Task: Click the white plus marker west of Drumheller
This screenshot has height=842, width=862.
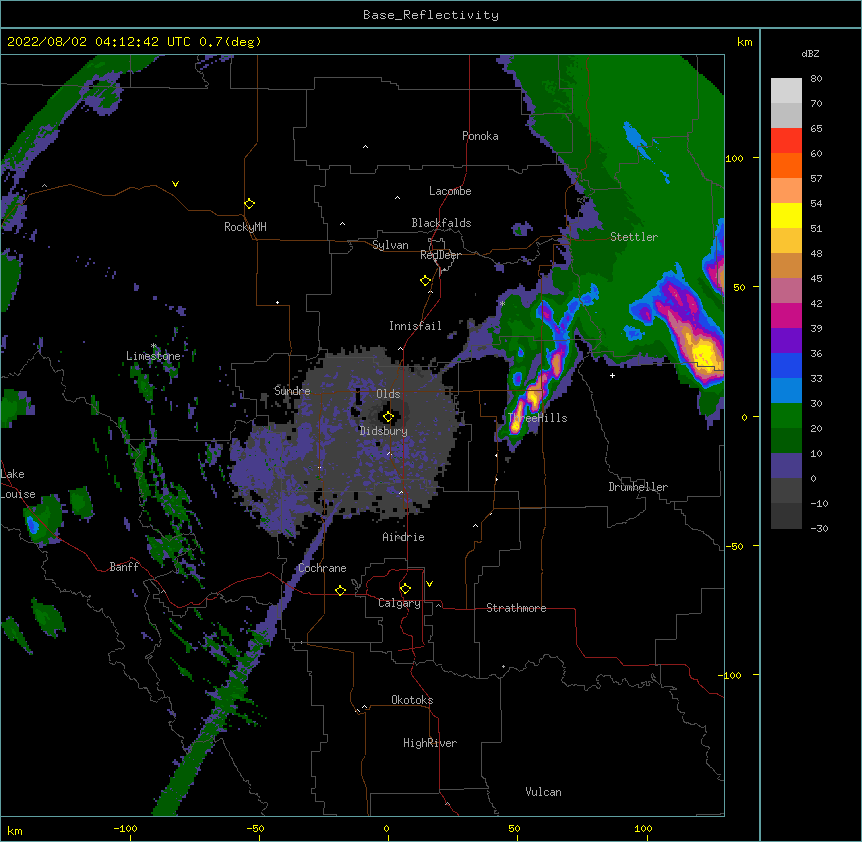Action: pos(612,375)
